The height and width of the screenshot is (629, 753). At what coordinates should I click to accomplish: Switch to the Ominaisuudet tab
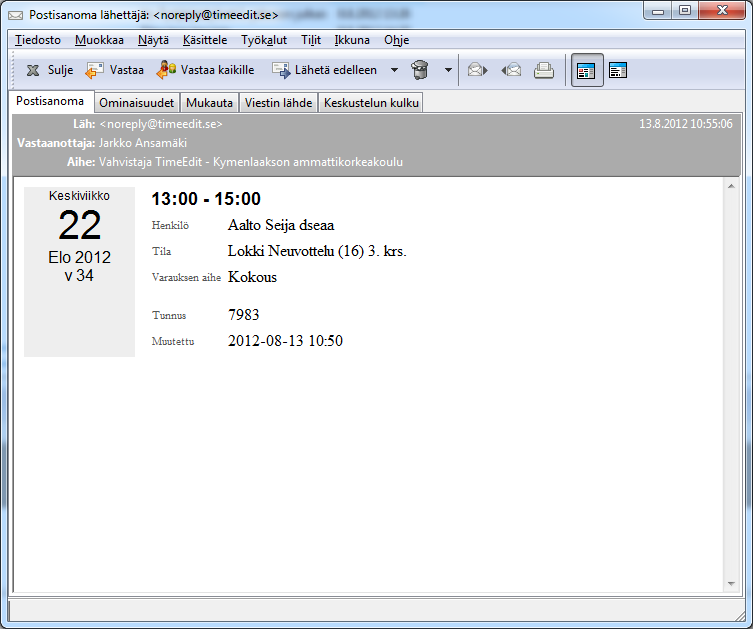pyautogui.click(x=136, y=103)
